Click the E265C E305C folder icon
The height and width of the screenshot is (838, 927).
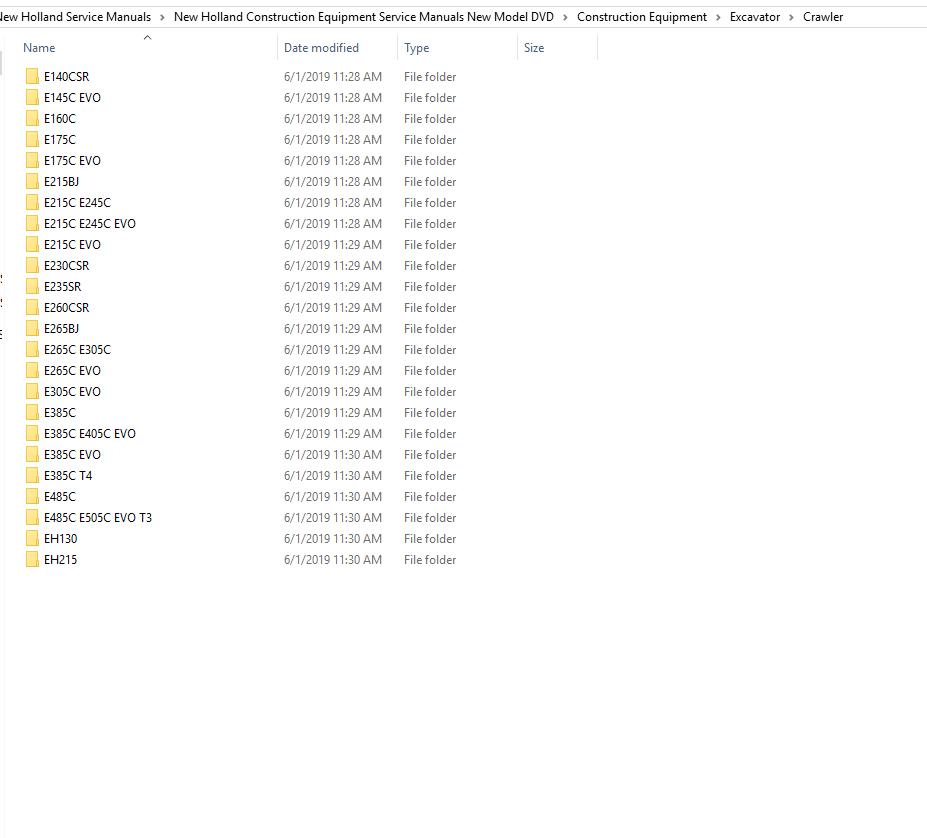tap(33, 350)
